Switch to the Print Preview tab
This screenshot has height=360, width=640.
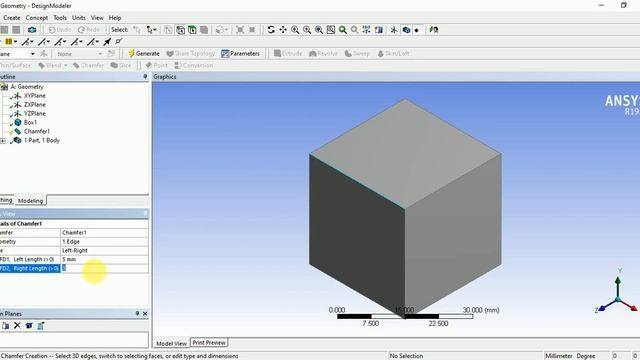(209, 343)
